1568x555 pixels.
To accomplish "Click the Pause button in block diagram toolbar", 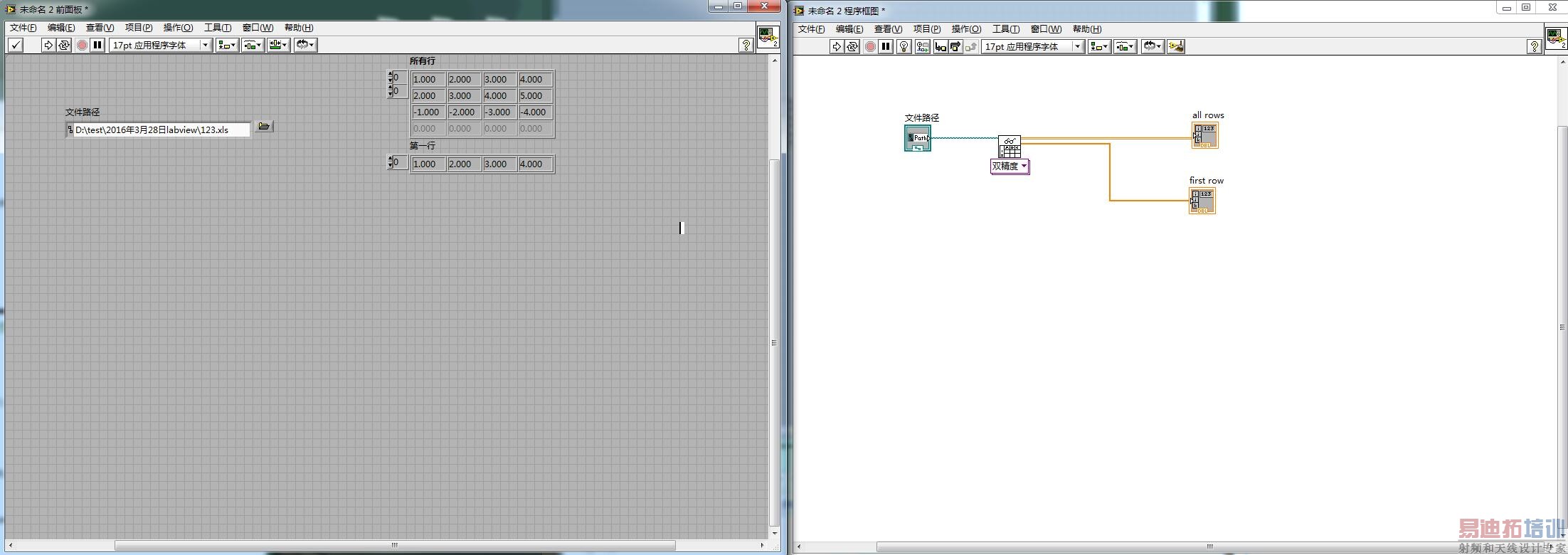I will point(886,46).
